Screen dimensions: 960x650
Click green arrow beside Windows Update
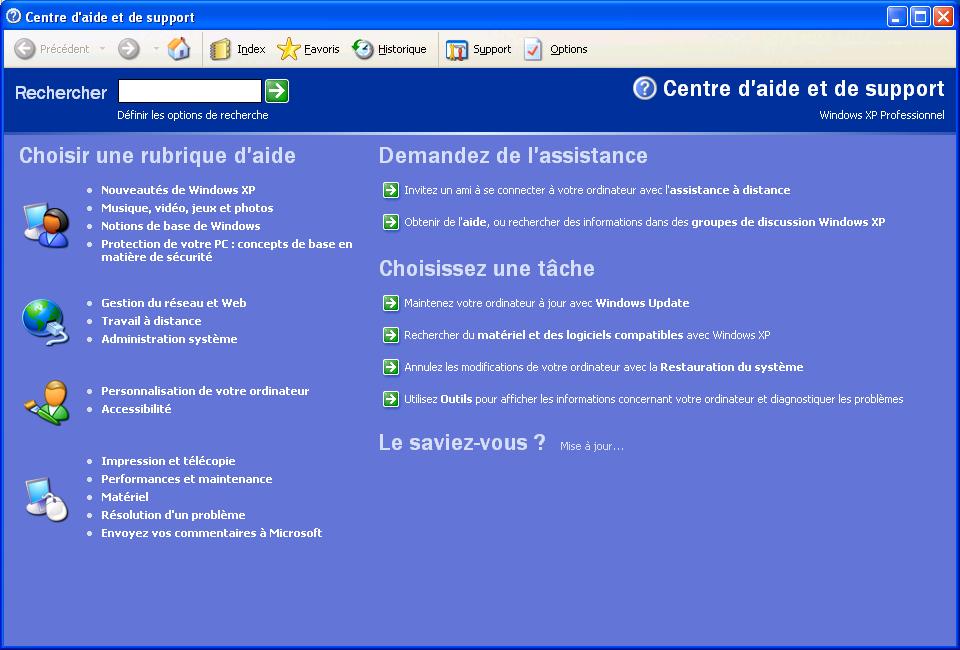(x=391, y=303)
